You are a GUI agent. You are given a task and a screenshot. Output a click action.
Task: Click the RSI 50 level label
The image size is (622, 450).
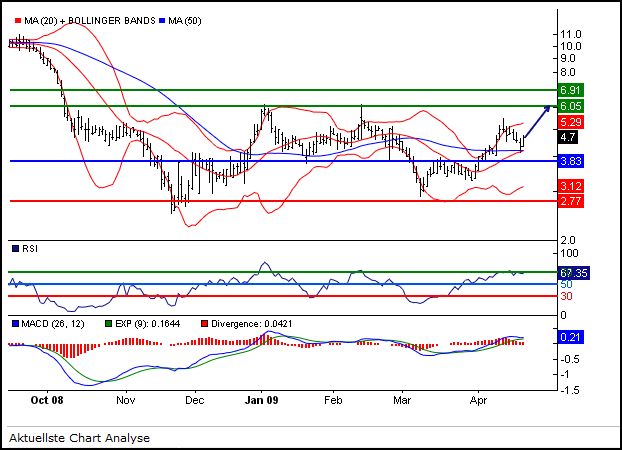[566, 285]
